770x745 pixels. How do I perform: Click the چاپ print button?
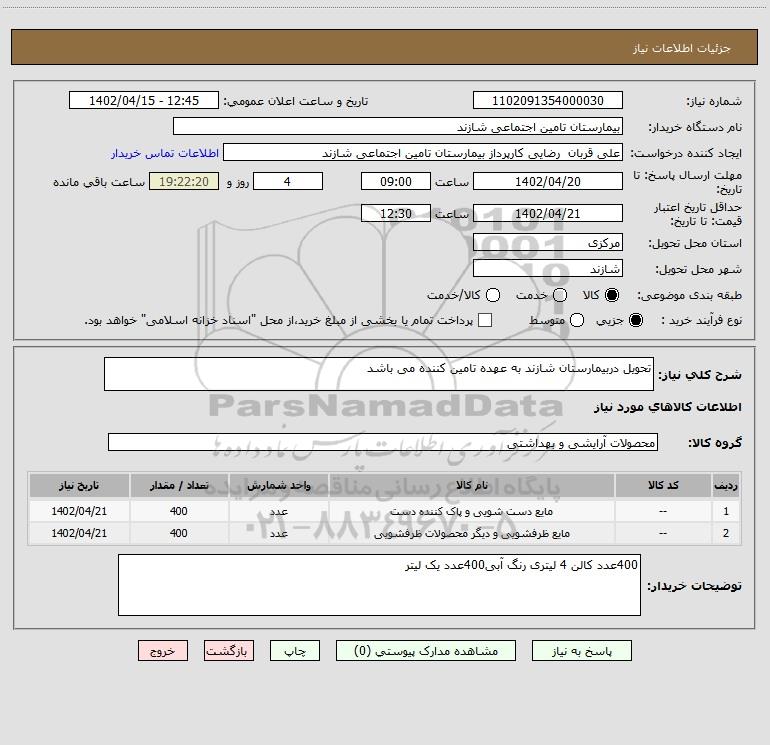[295, 651]
